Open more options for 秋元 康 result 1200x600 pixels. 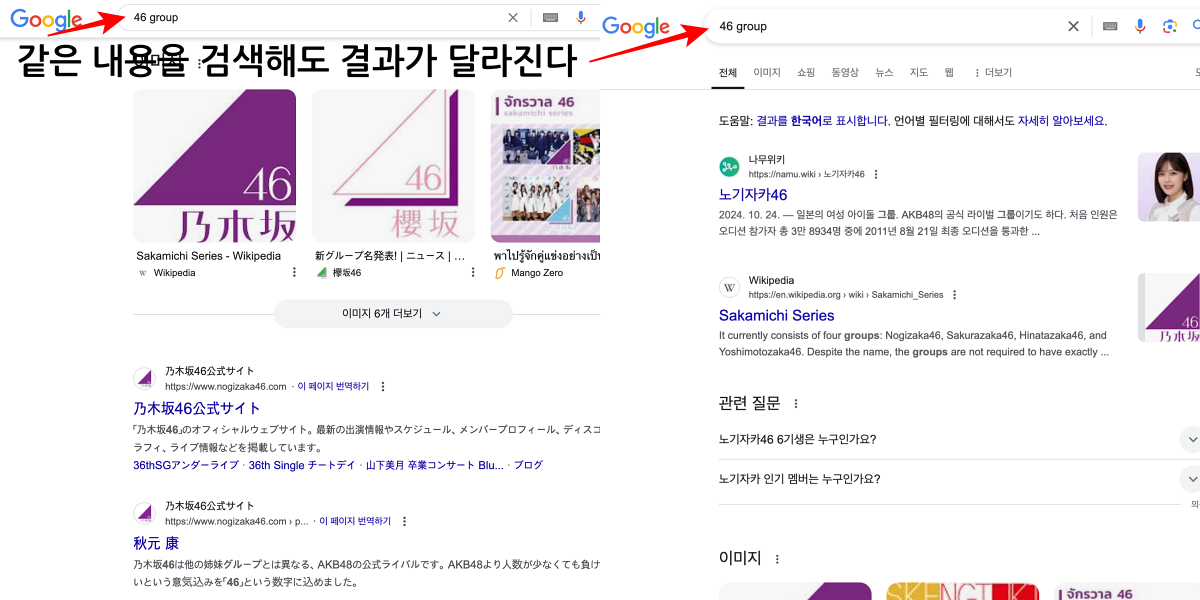(403, 521)
